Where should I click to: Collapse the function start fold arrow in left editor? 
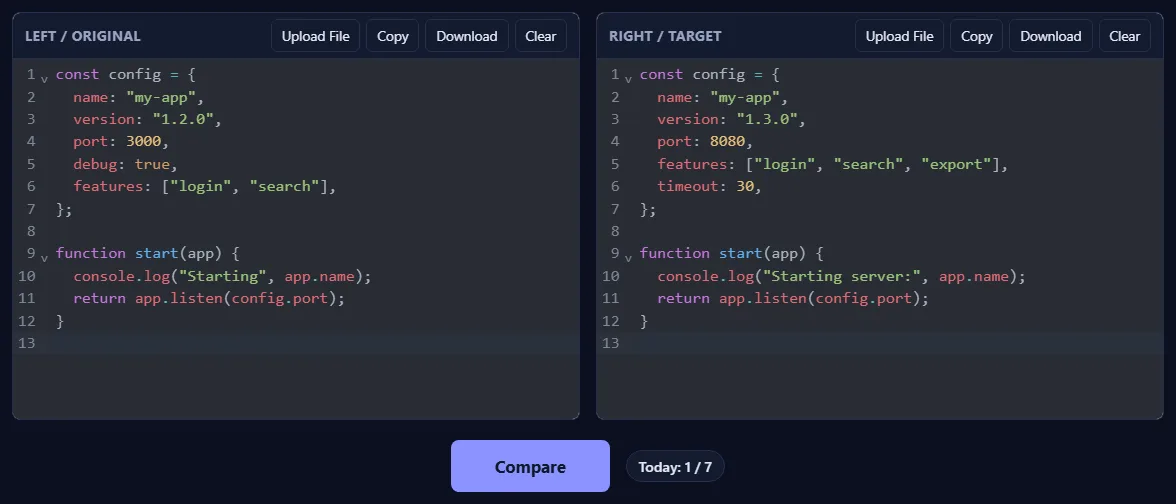click(x=44, y=257)
